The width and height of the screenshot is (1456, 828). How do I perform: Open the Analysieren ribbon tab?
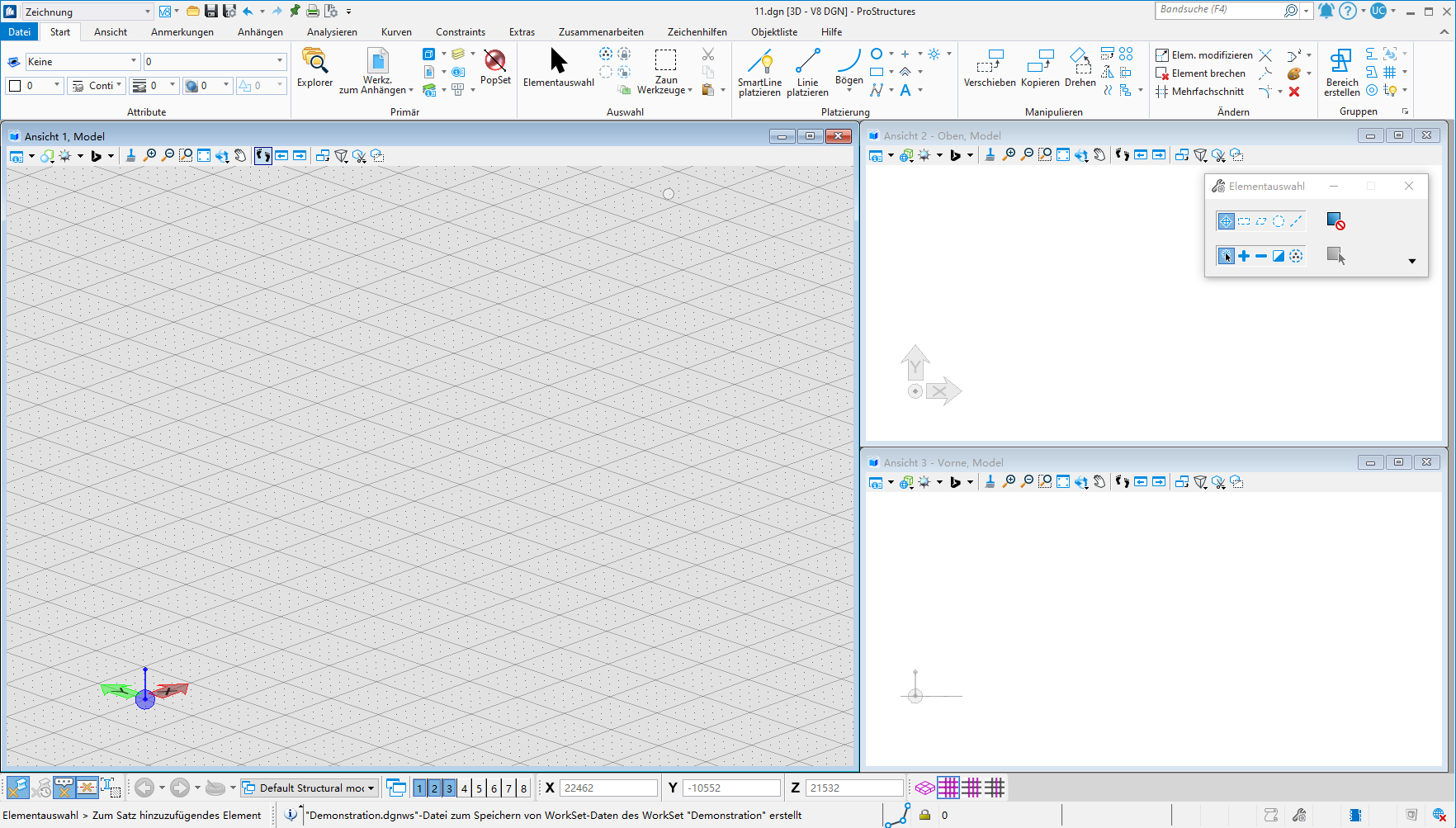click(332, 32)
